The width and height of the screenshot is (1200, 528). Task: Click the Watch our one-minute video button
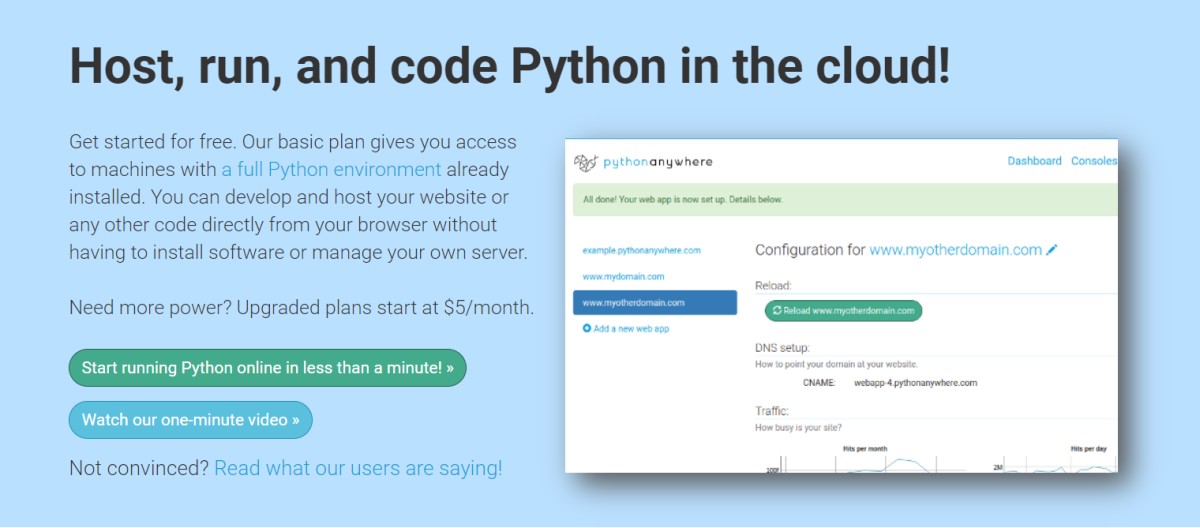(191, 420)
